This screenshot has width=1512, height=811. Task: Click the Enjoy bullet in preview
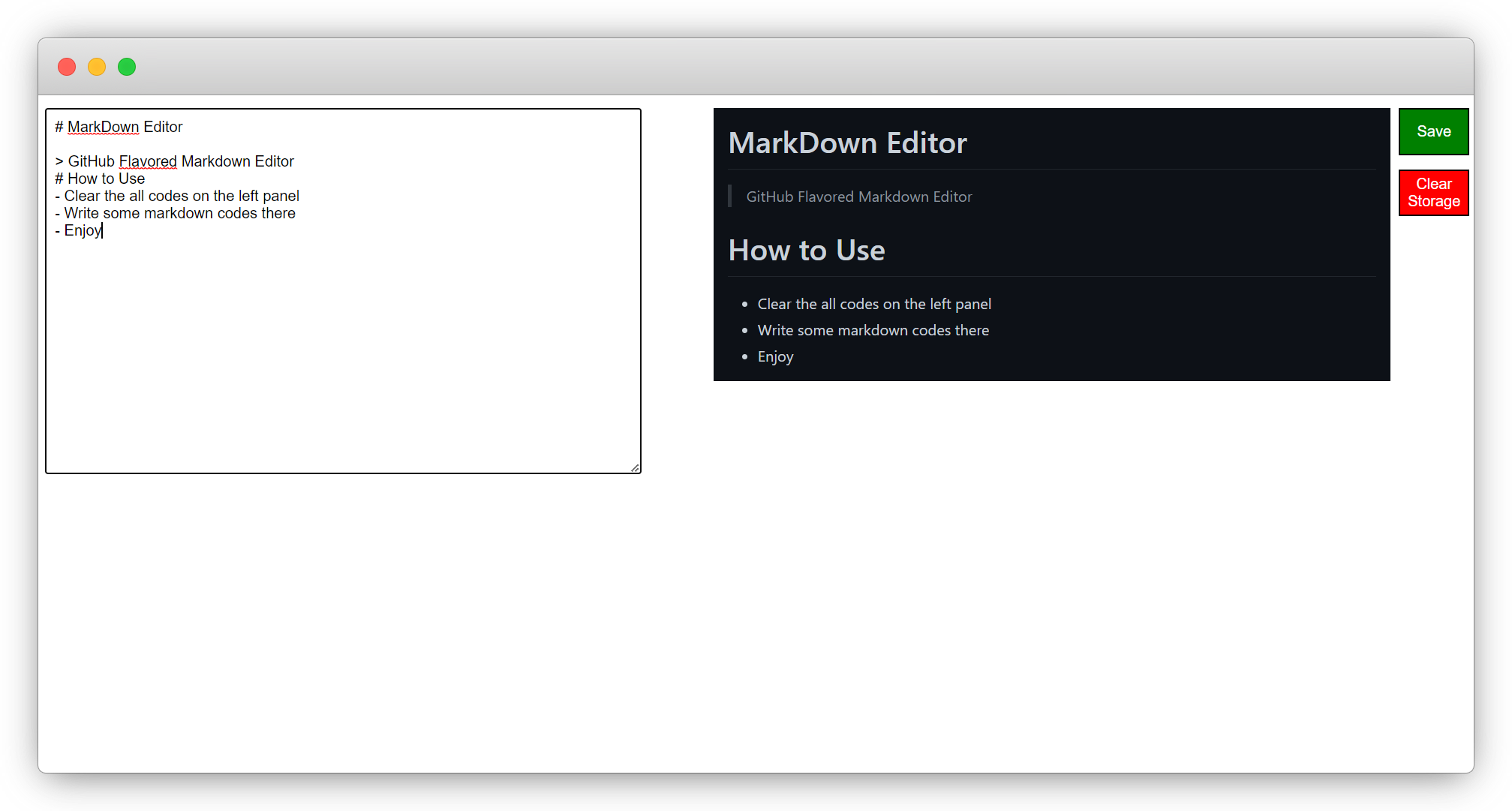775,356
